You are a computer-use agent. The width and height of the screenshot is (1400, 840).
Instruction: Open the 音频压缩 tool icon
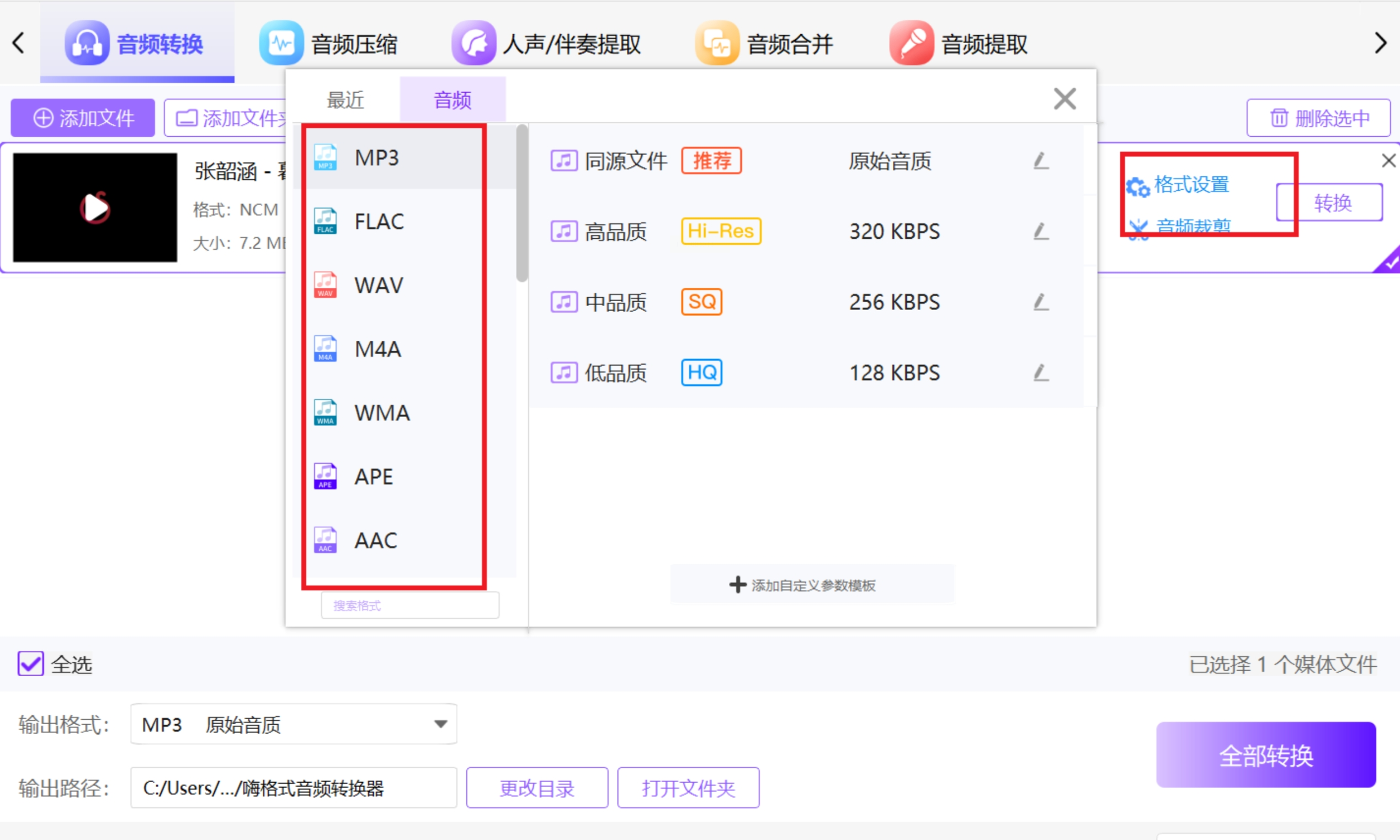281,43
